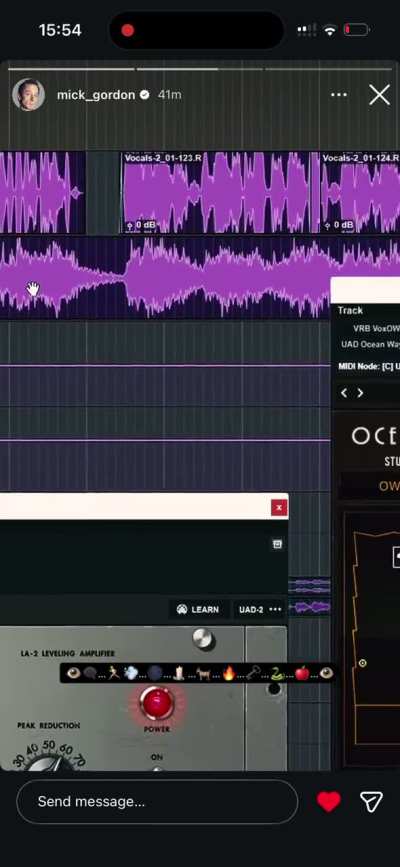400x867 pixels.
Task: Click the 0 dB gain on clip Vocals-2_01-124.R
Action: tap(339, 225)
